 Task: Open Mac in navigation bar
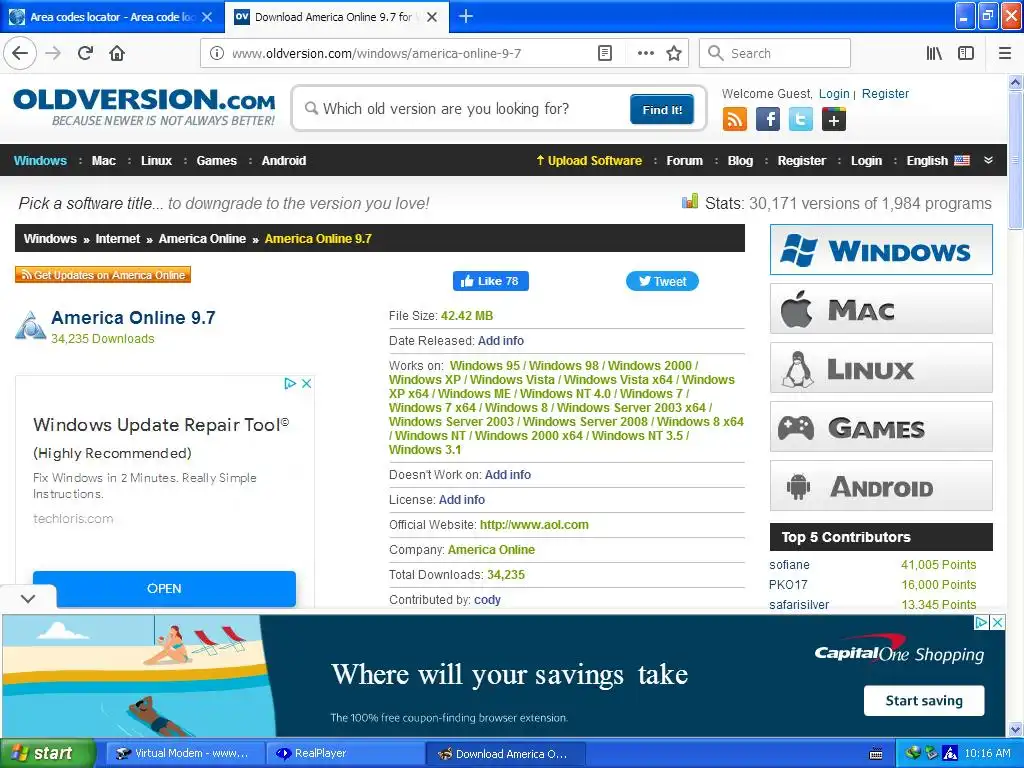coord(104,161)
